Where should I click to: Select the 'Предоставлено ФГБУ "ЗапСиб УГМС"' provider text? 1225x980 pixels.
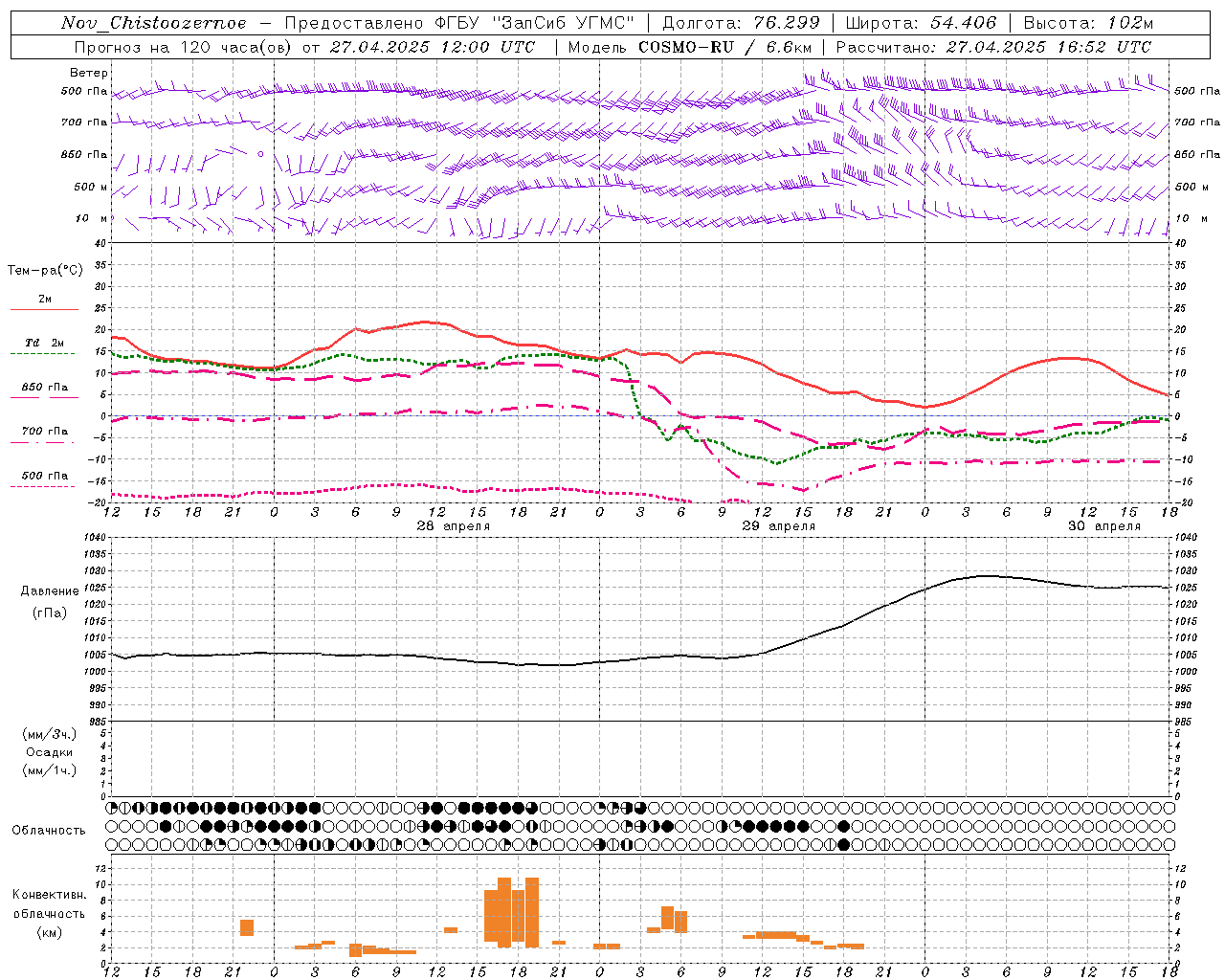tap(460, 23)
